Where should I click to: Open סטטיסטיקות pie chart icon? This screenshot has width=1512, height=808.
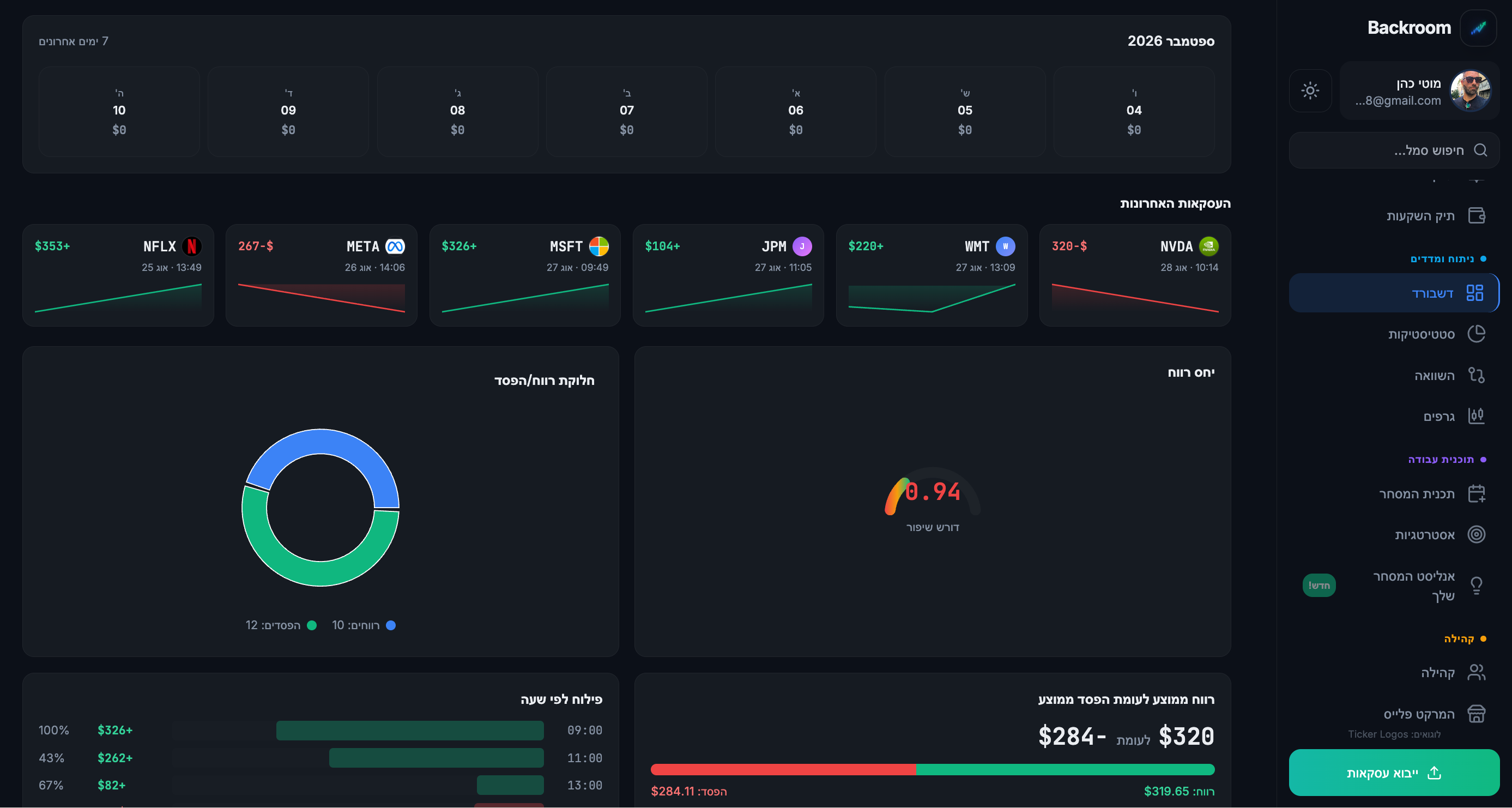1476,334
